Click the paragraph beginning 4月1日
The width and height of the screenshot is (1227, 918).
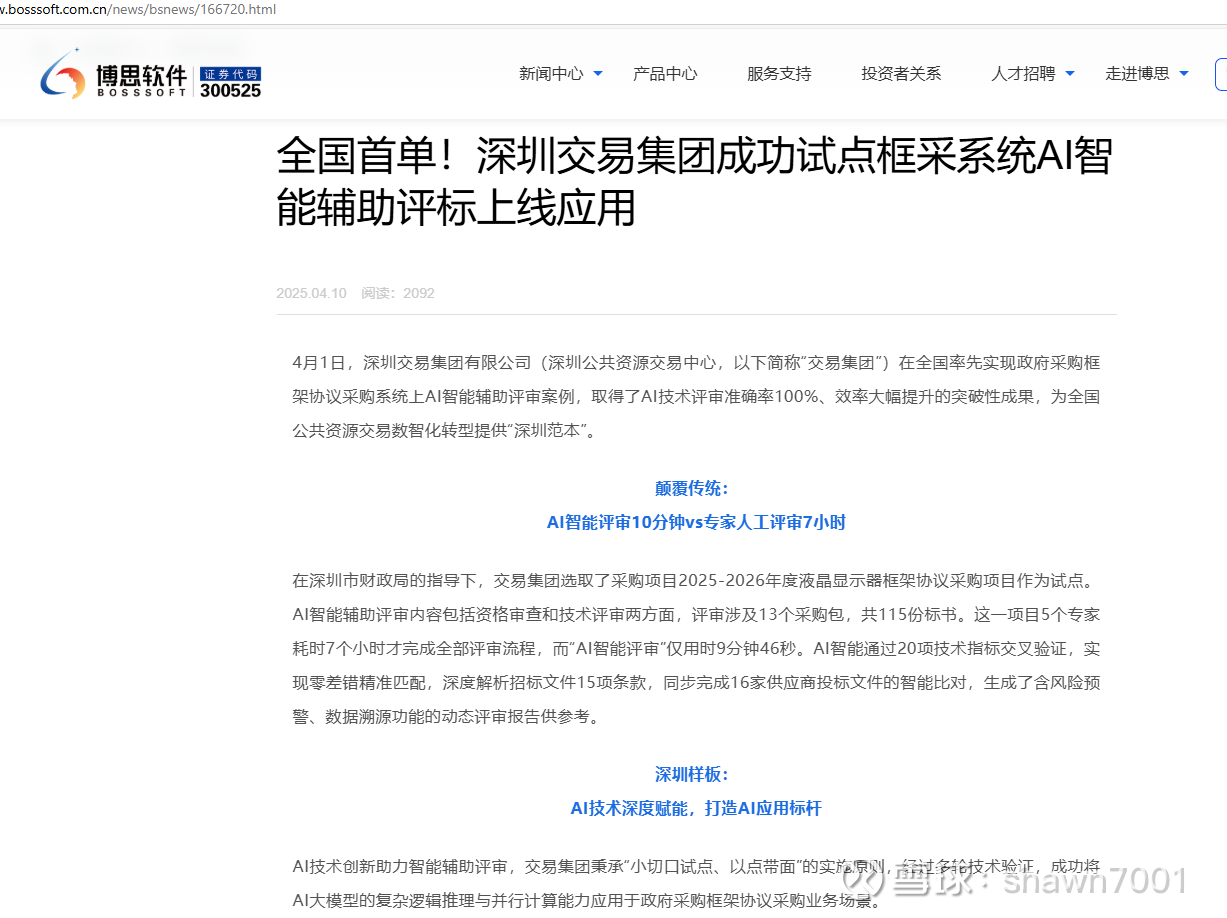pos(696,397)
